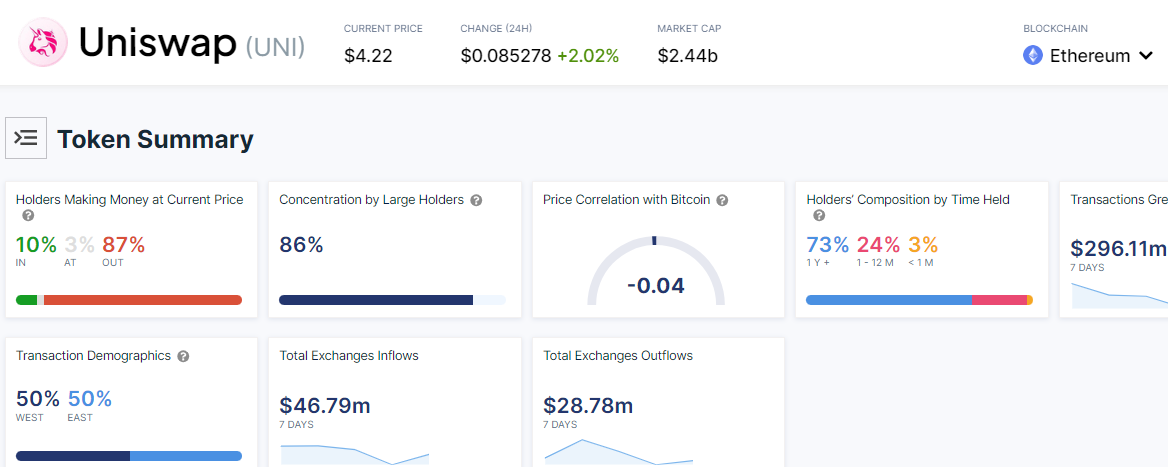
Task: Click the 50% WEST value
Action: pyautogui.click(x=37, y=399)
